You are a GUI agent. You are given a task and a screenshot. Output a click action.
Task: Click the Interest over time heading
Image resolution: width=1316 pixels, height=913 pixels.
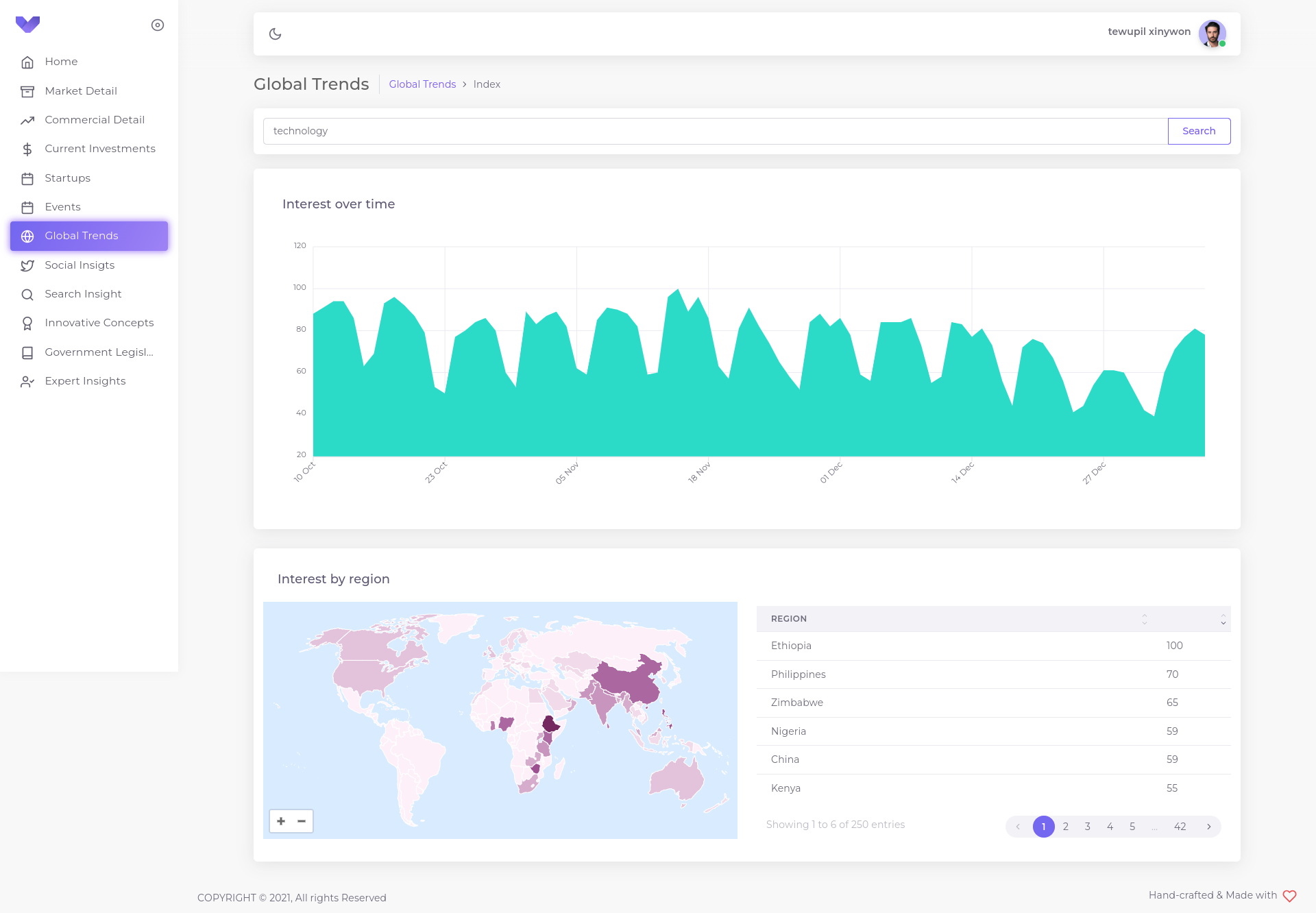click(339, 204)
